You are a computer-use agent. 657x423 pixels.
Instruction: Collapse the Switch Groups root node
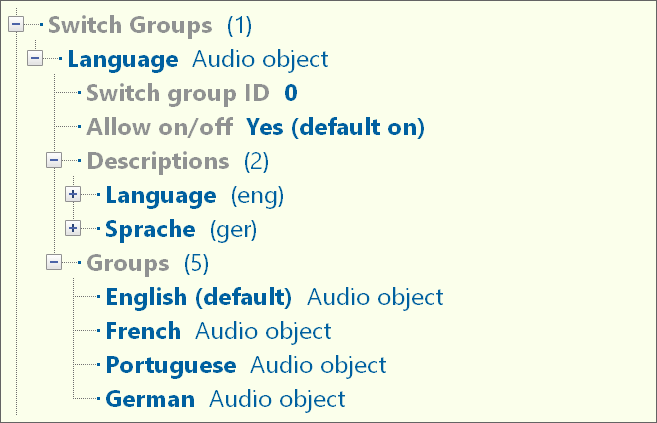[16, 25]
